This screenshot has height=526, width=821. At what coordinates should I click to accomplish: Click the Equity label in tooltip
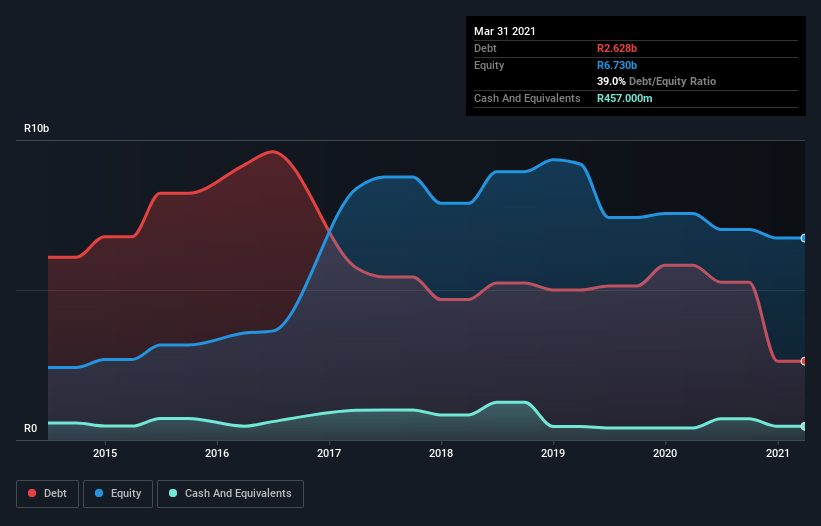489,65
